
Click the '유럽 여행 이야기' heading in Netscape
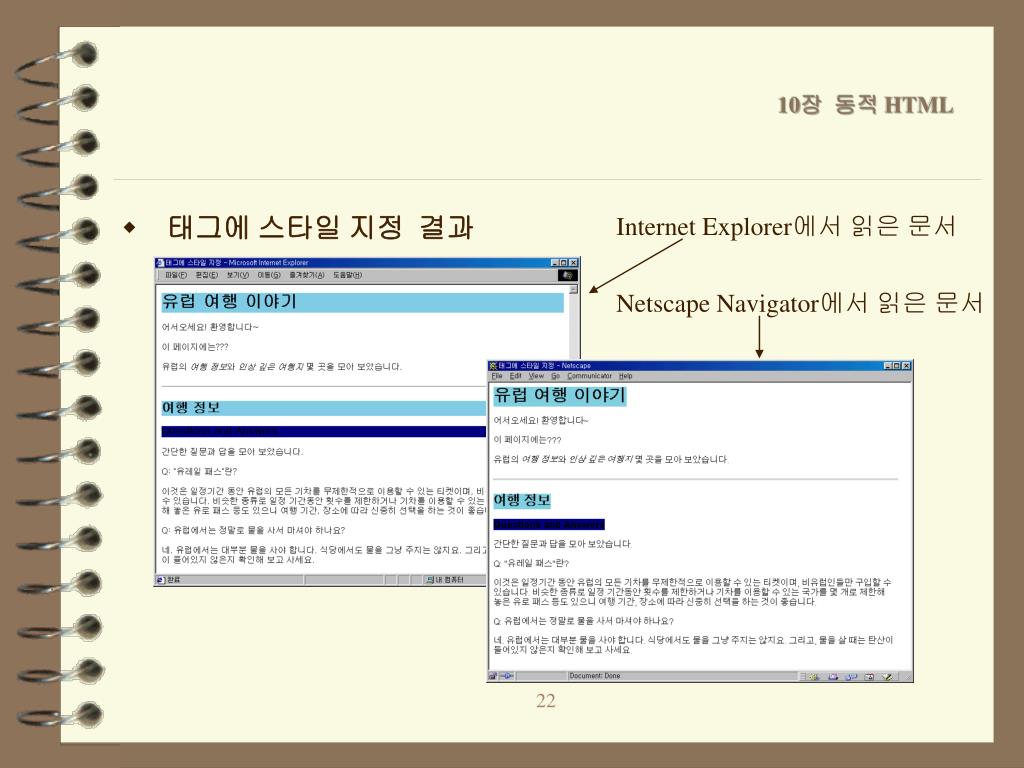coord(560,395)
